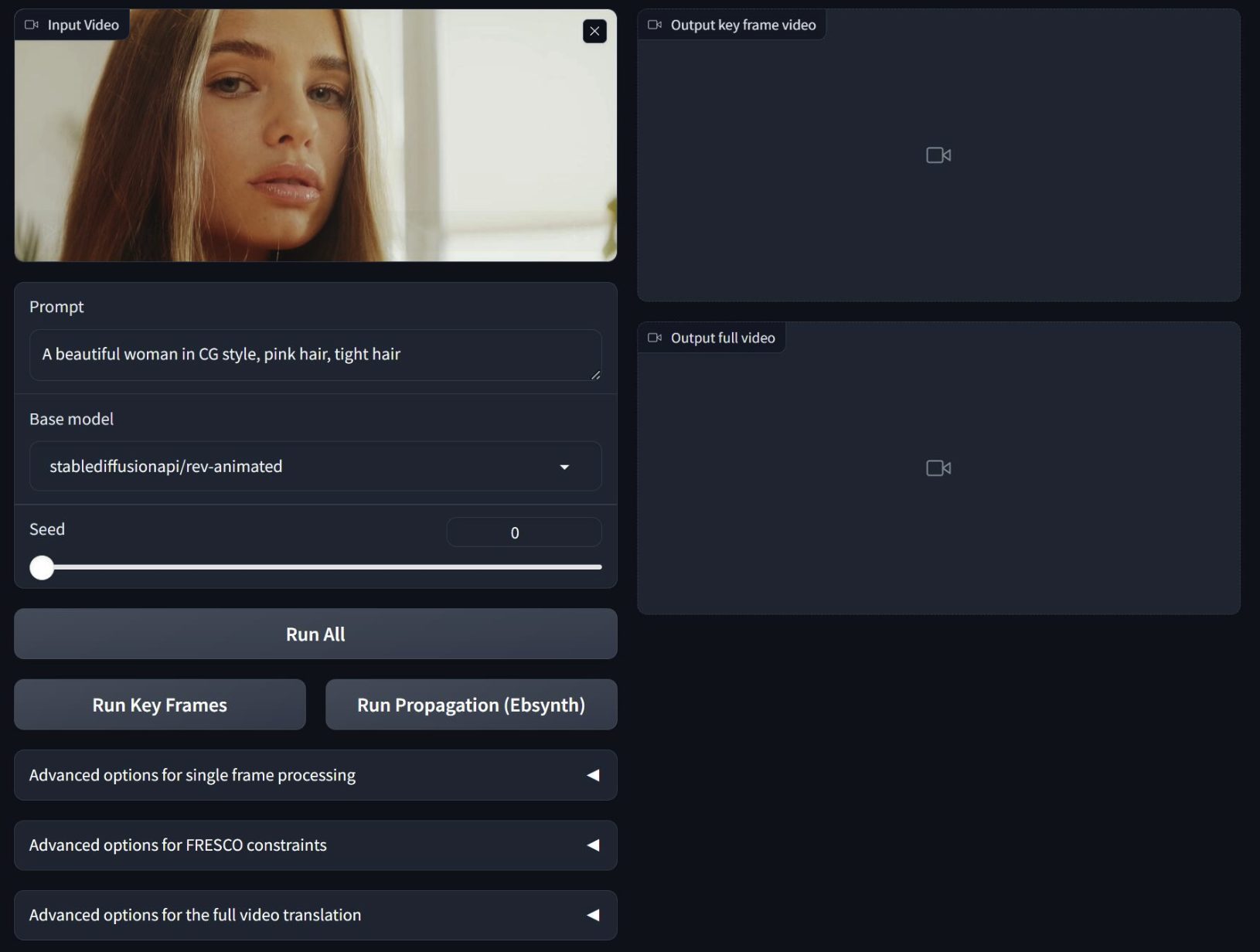The image size is (1260, 952).
Task: Focus the Seed number input box
Action: pos(523,532)
